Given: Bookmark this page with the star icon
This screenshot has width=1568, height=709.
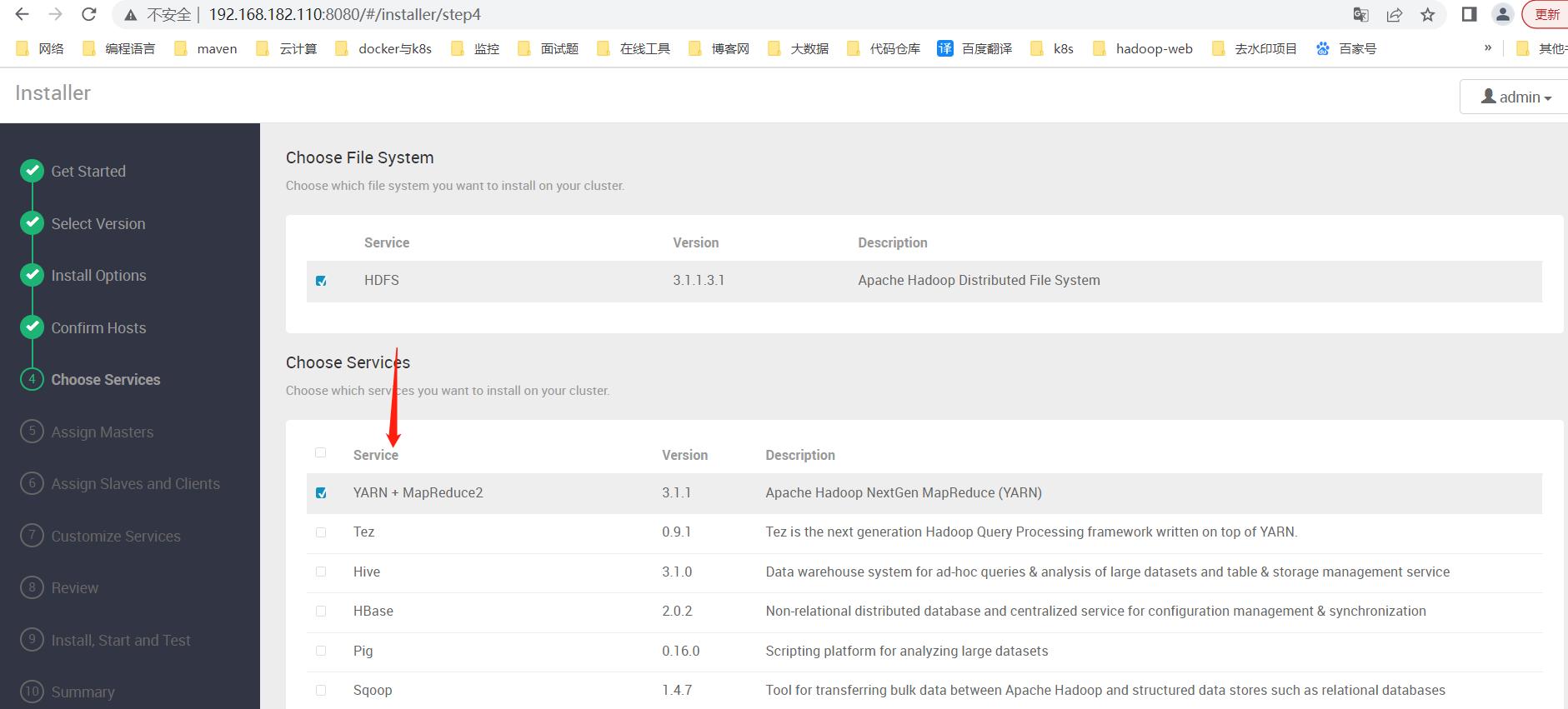Looking at the screenshot, I should (1428, 14).
